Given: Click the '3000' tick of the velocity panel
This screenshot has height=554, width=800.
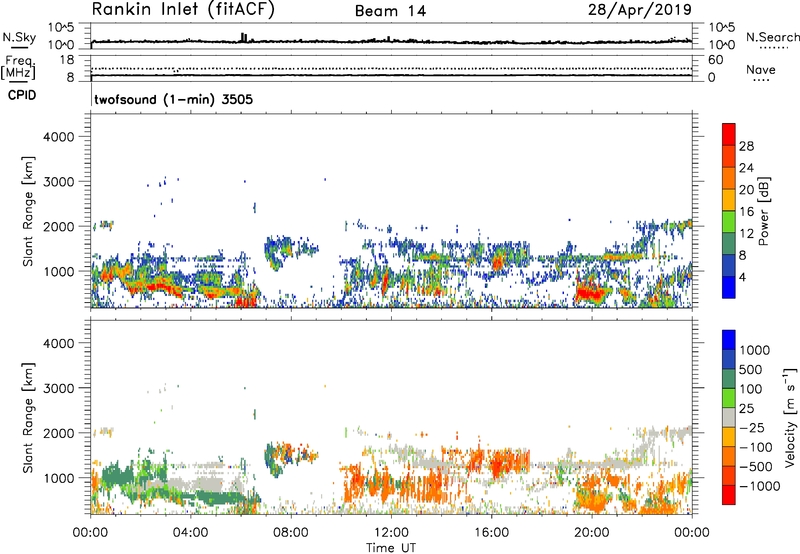Looking at the screenshot, I should (x=59, y=388).
